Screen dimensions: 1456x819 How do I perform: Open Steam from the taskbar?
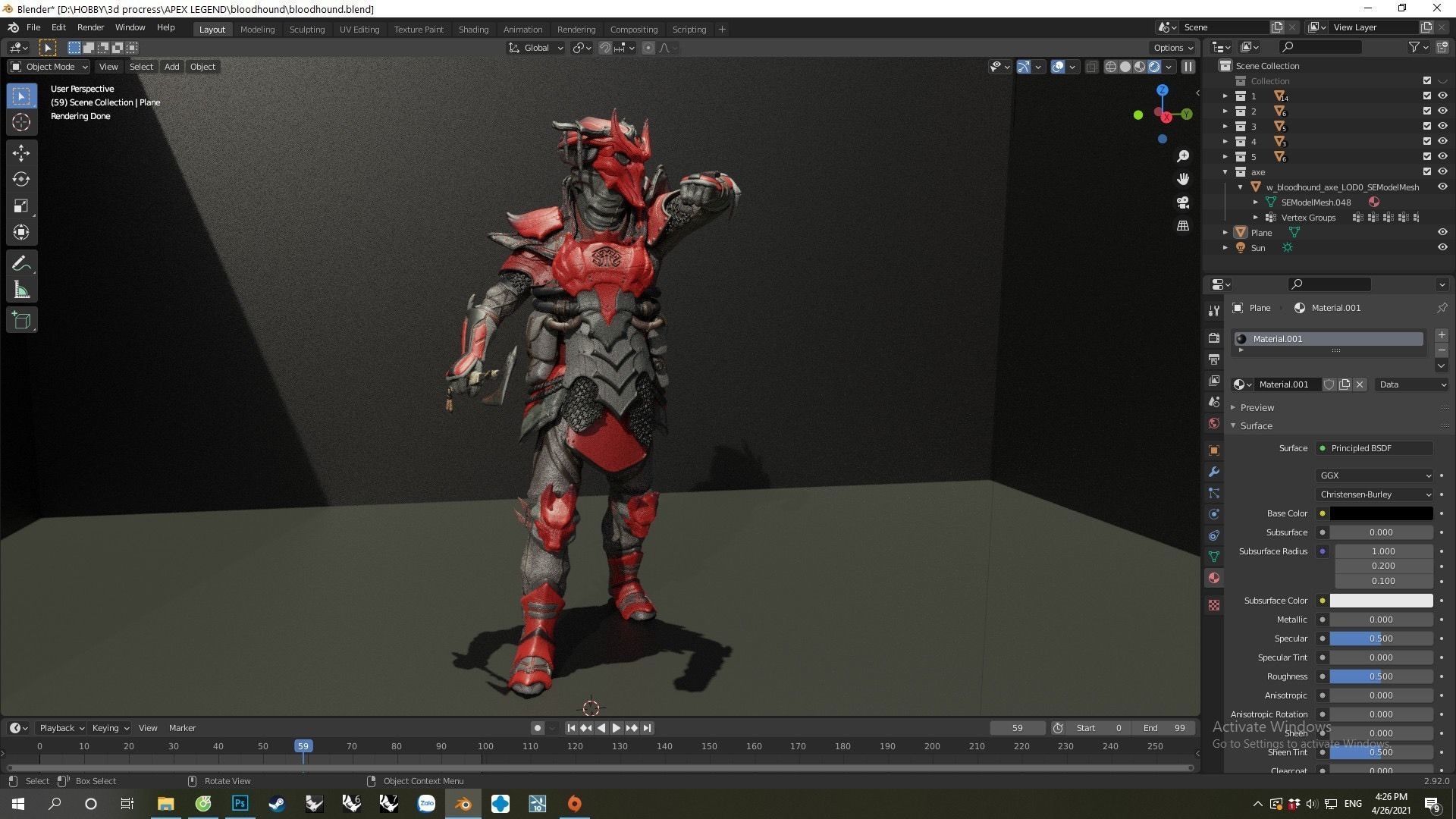click(277, 804)
